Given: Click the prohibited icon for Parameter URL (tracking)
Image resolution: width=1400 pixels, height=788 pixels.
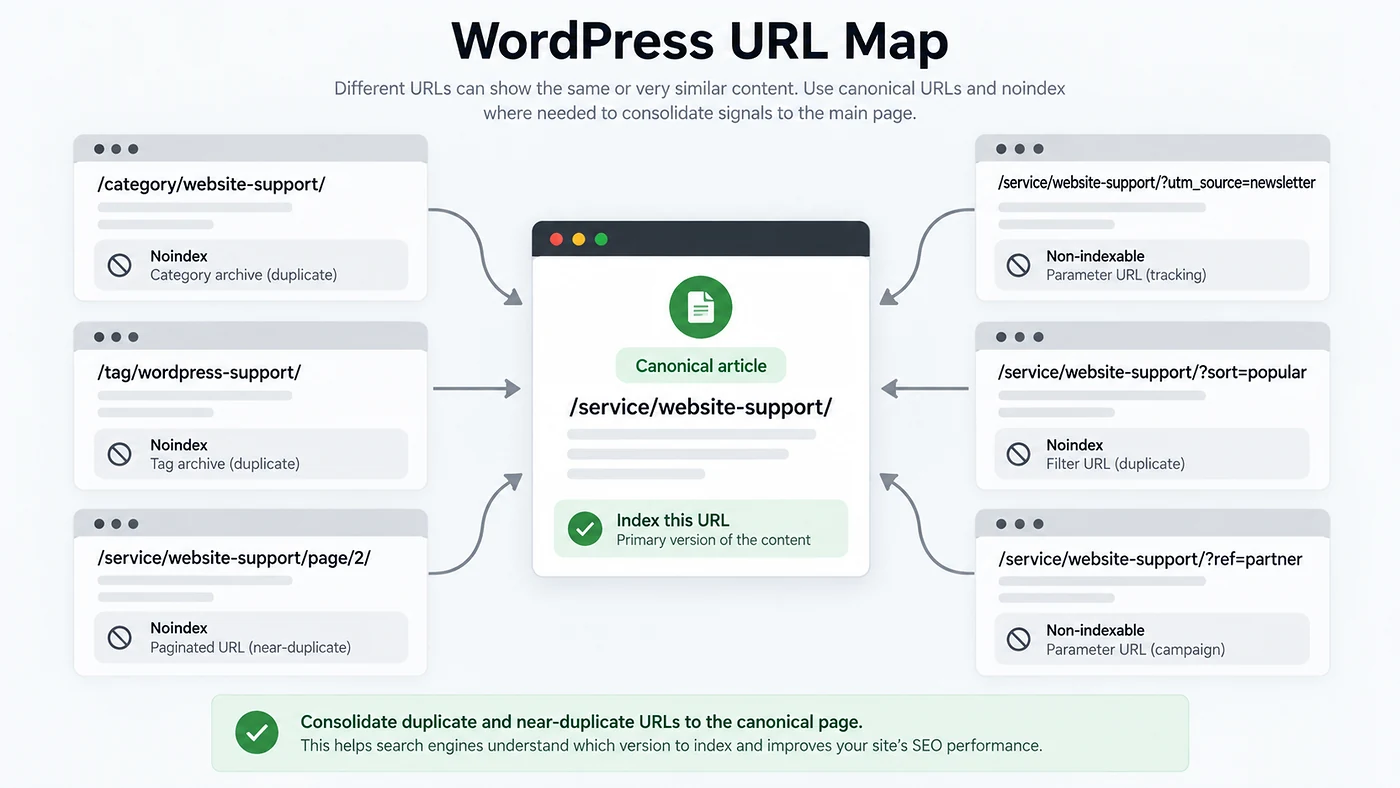Looking at the screenshot, I should click(1018, 265).
